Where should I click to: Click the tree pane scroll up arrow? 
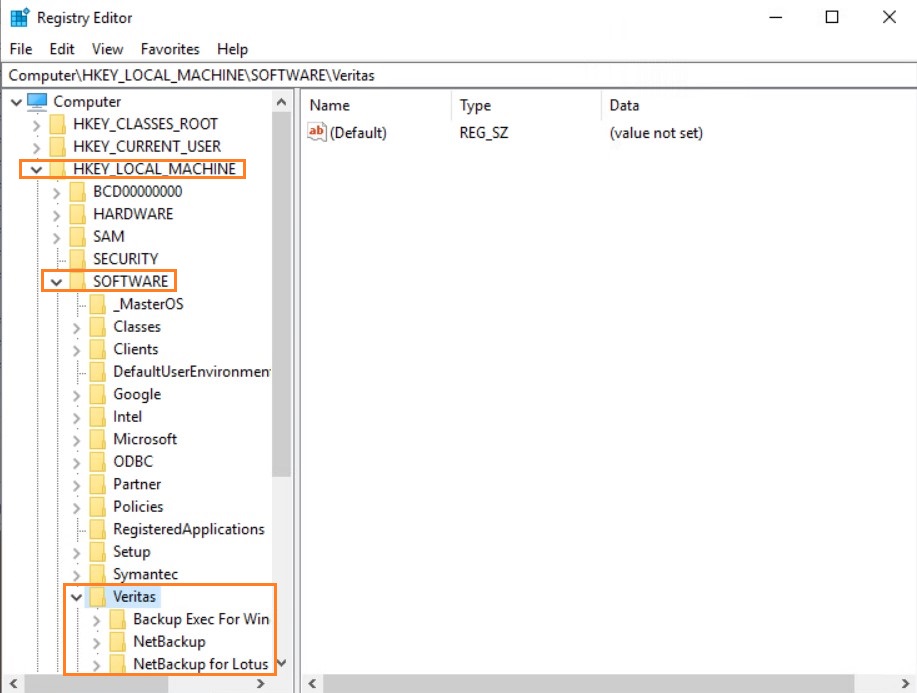pos(281,102)
